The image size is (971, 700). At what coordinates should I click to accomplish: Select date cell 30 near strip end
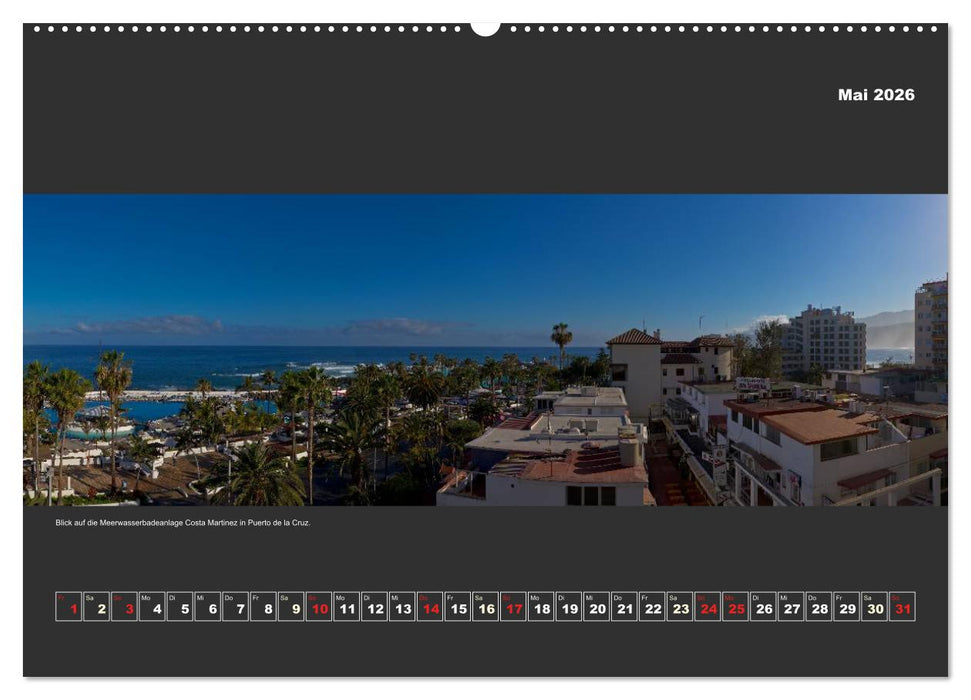[875, 606]
